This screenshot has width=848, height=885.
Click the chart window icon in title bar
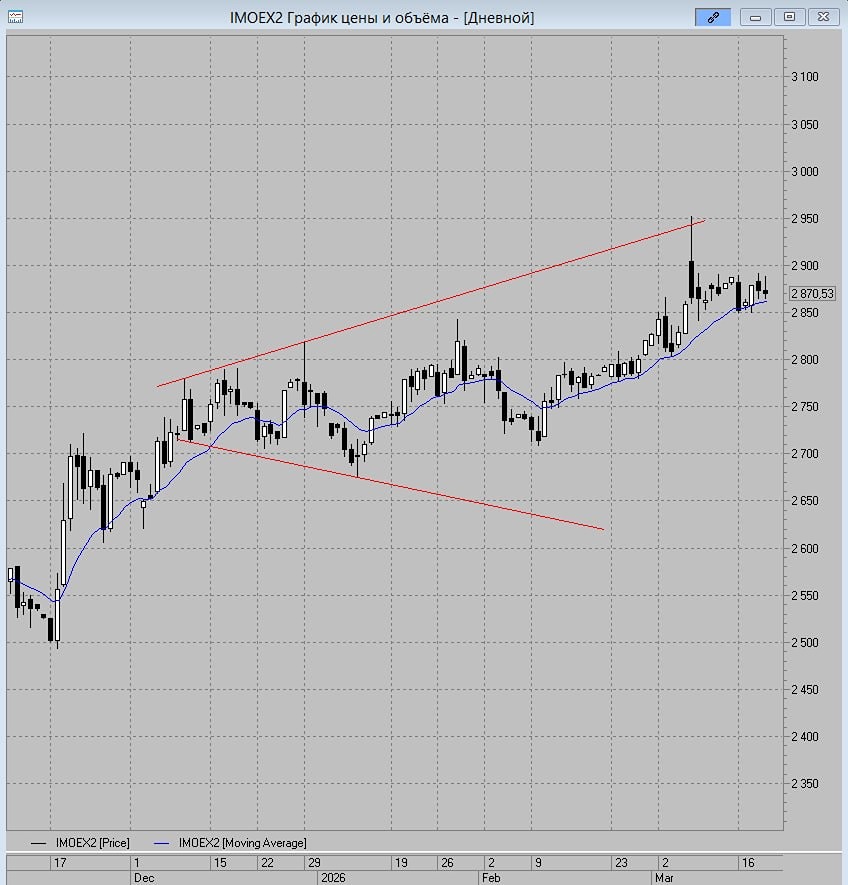15,17
